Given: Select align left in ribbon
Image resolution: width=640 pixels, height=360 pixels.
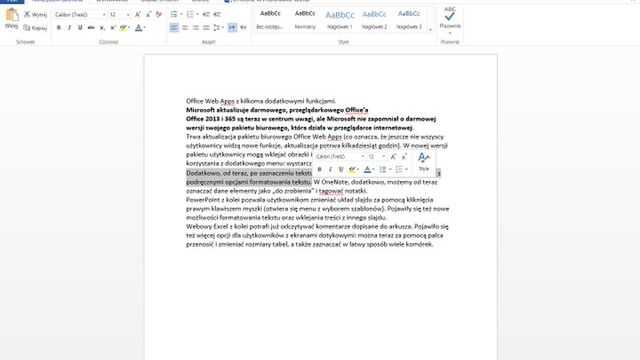Looking at the screenshot, I should pyautogui.click(x=174, y=28).
